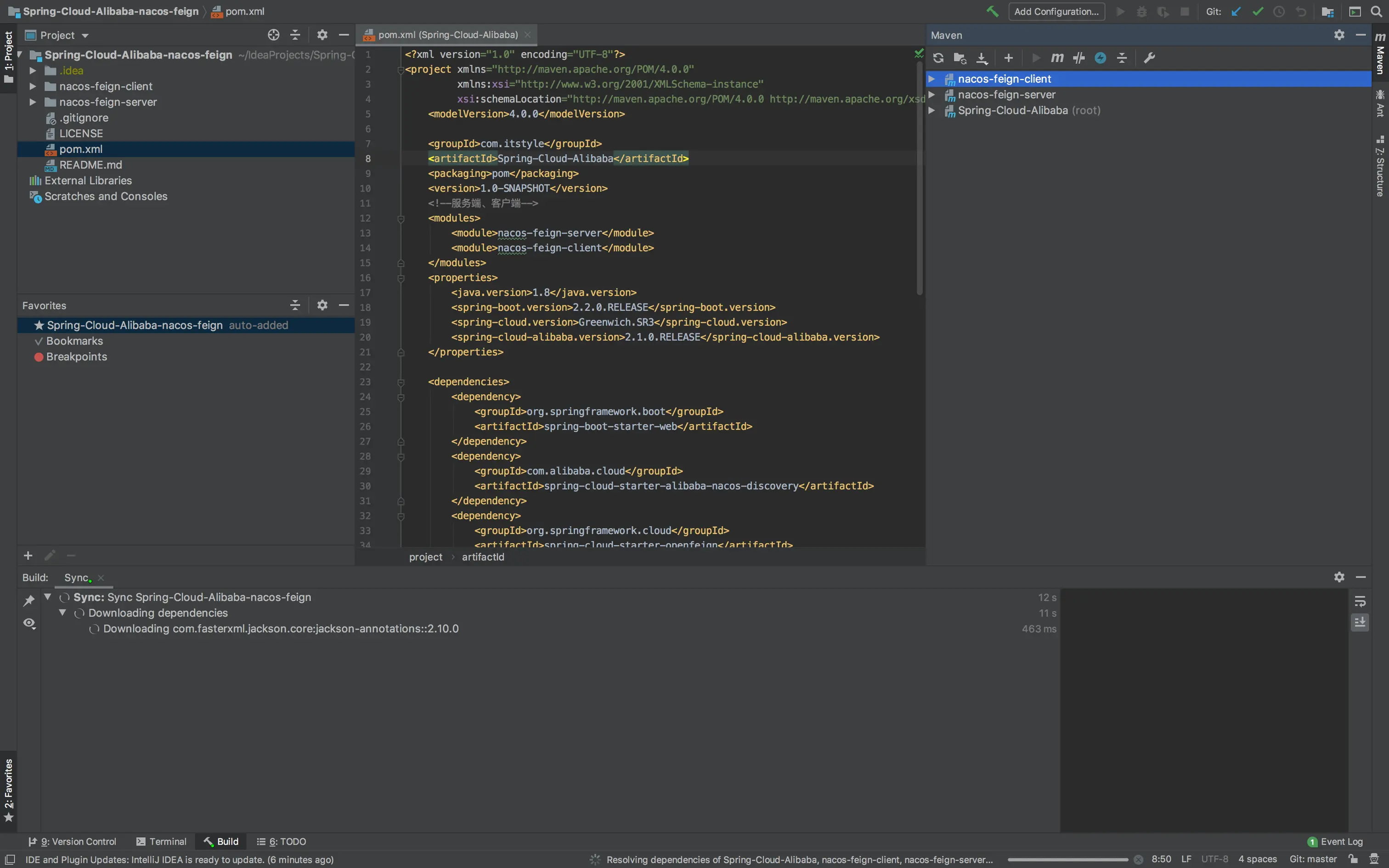Open Maven settings wrench icon
The image size is (1389, 868).
coord(1149,58)
